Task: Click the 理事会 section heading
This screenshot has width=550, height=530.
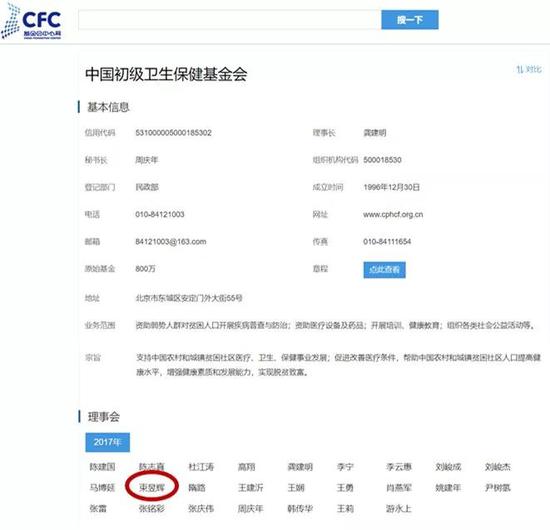Action: point(103,417)
